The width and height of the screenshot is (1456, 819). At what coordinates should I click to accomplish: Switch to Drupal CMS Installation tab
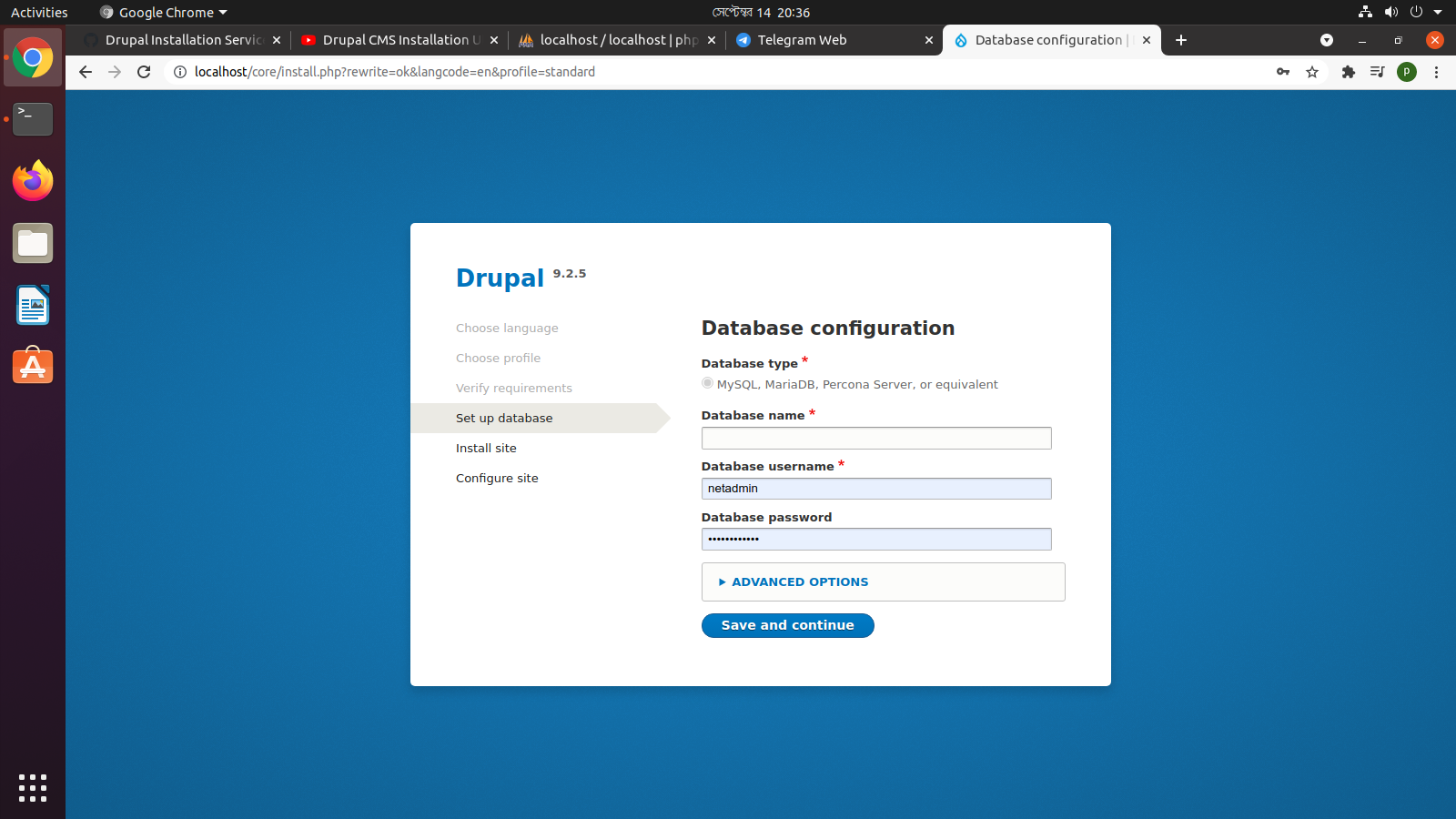[x=399, y=40]
